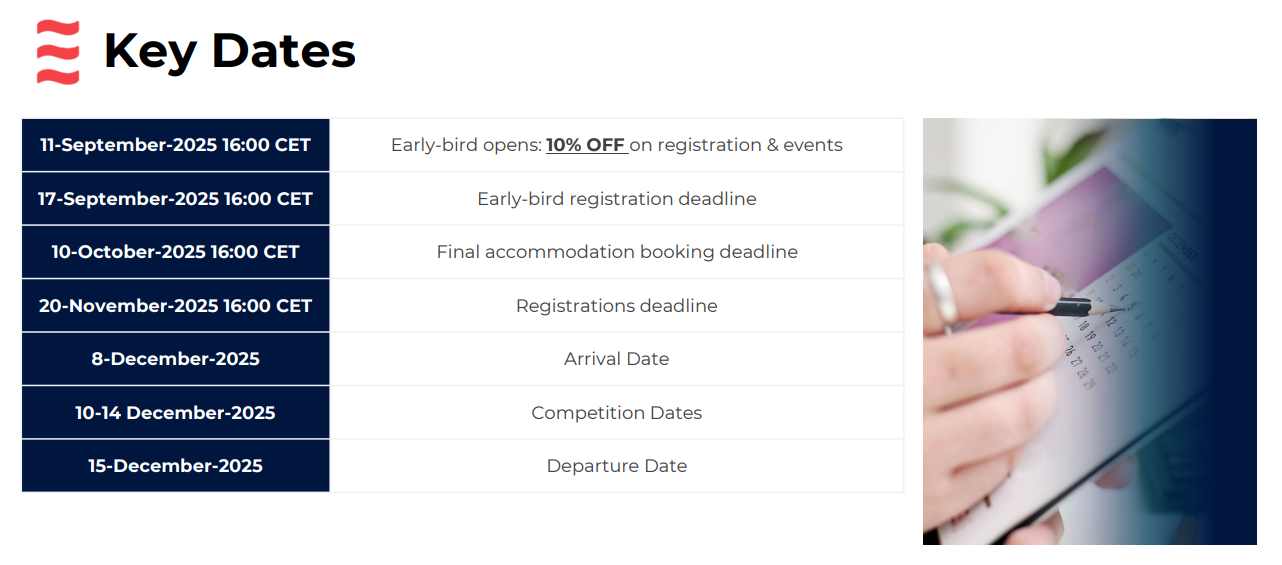This screenshot has height=565, width=1282.
Task: Click the Competition Dates label
Action: click(617, 413)
